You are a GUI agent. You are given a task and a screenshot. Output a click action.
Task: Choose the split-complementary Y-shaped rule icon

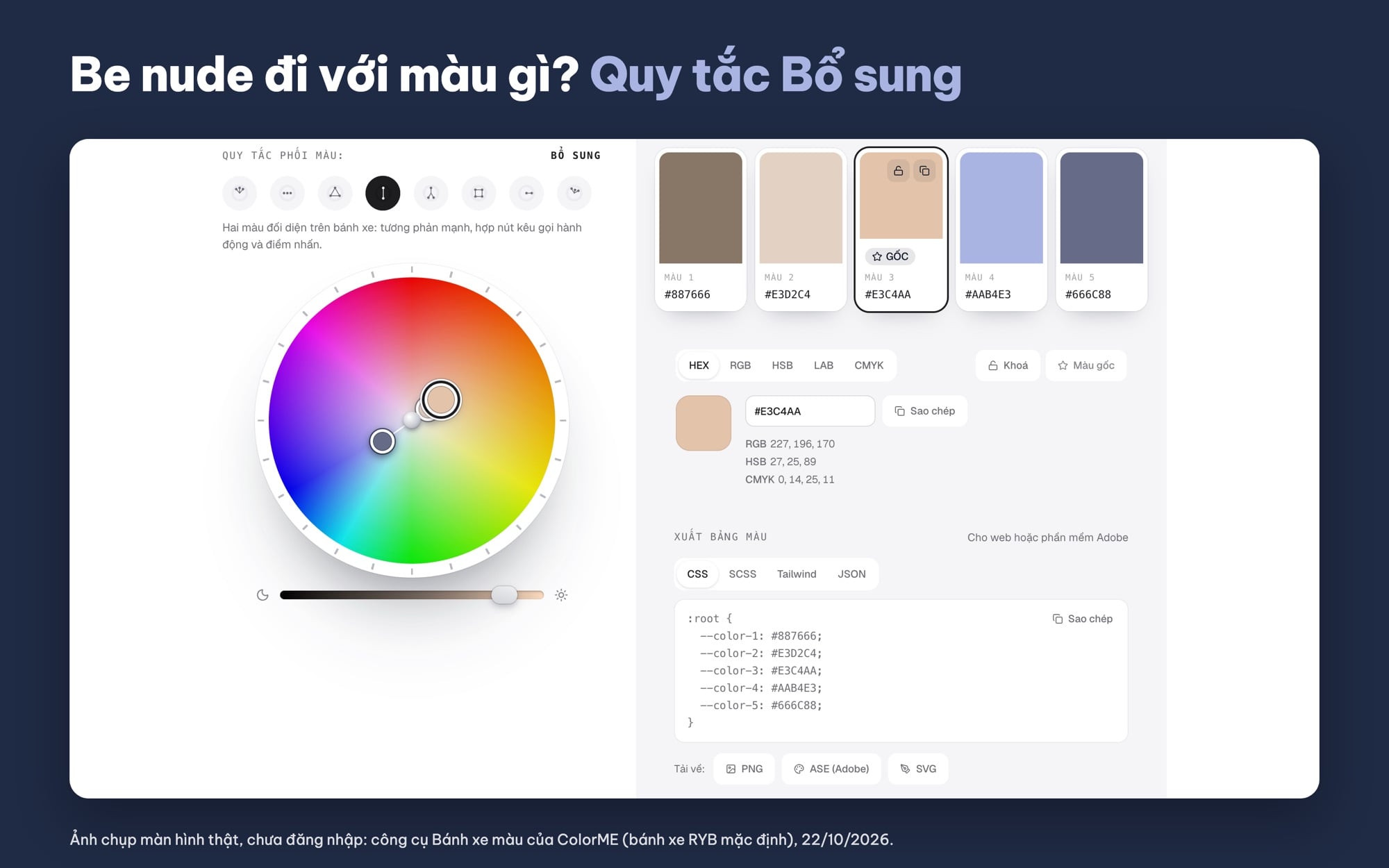[x=431, y=192]
